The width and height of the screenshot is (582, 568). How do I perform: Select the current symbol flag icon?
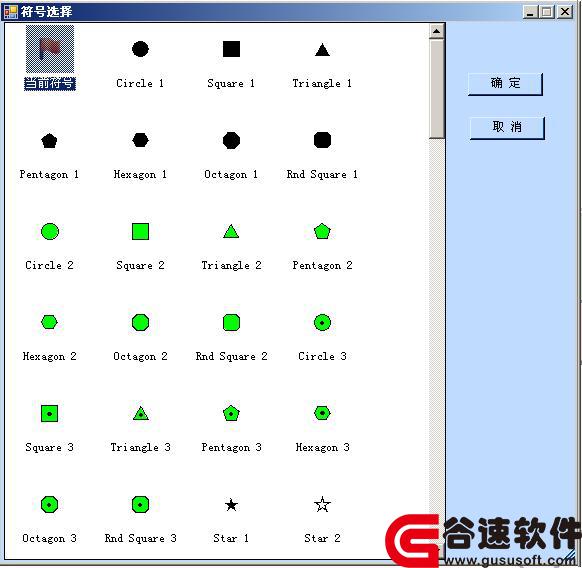[50, 49]
